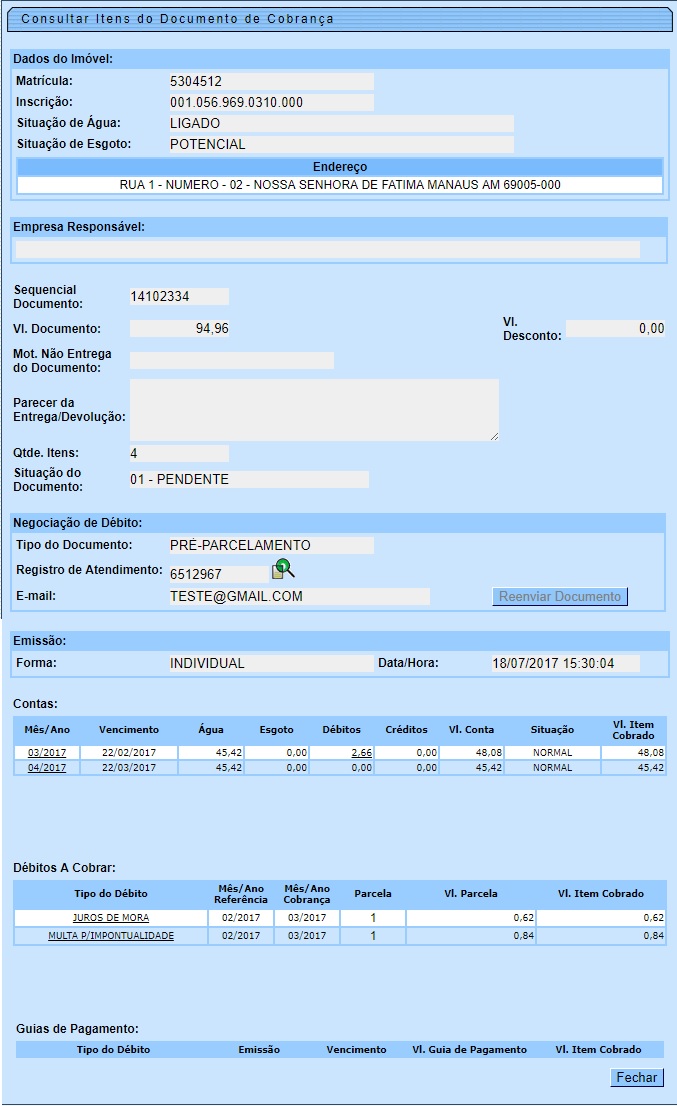
Task: Click the Situação de Água field
Action: (x=340, y=124)
